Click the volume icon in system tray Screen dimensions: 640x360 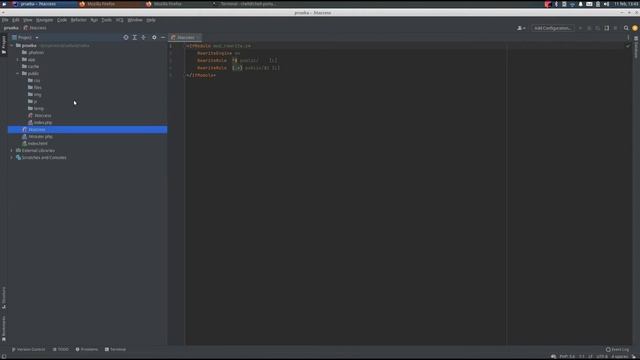pos(606,4)
